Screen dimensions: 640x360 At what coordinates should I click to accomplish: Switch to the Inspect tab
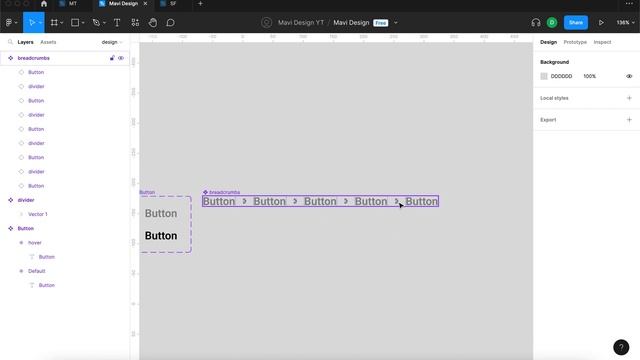(x=602, y=42)
